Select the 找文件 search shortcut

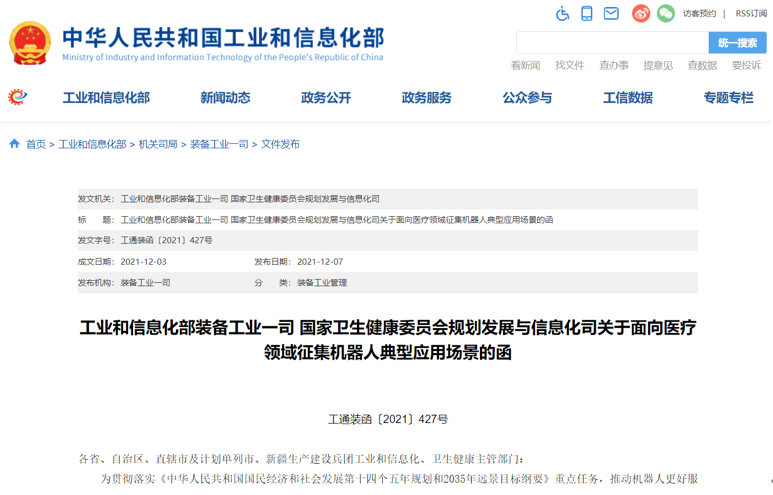[x=569, y=66]
